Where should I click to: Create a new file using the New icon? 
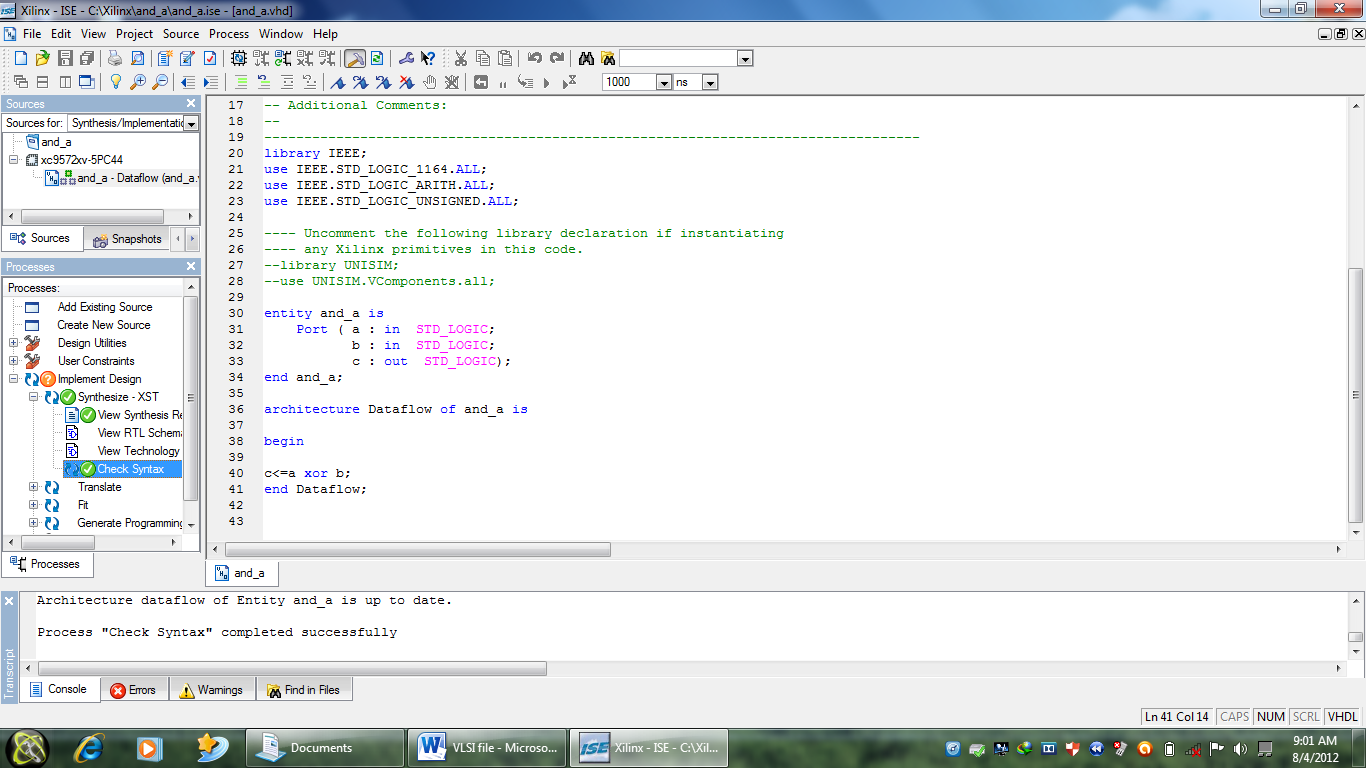pyautogui.click(x=21, y=58)
